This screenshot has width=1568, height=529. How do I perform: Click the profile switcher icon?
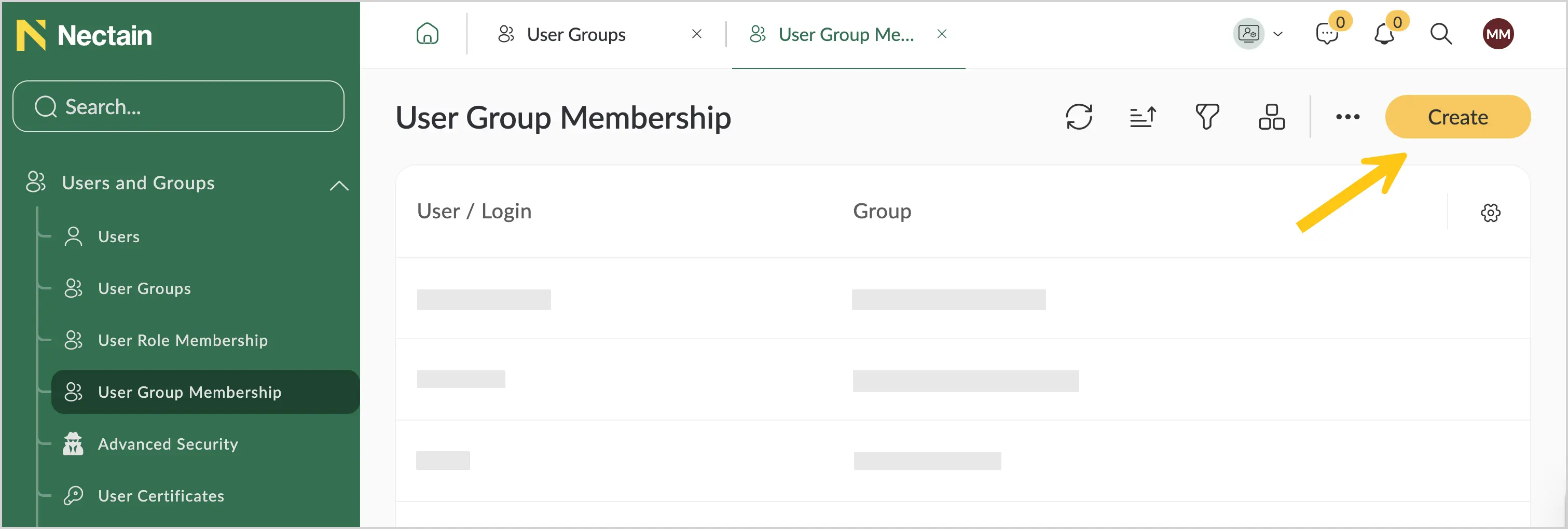coord(1248,34)
